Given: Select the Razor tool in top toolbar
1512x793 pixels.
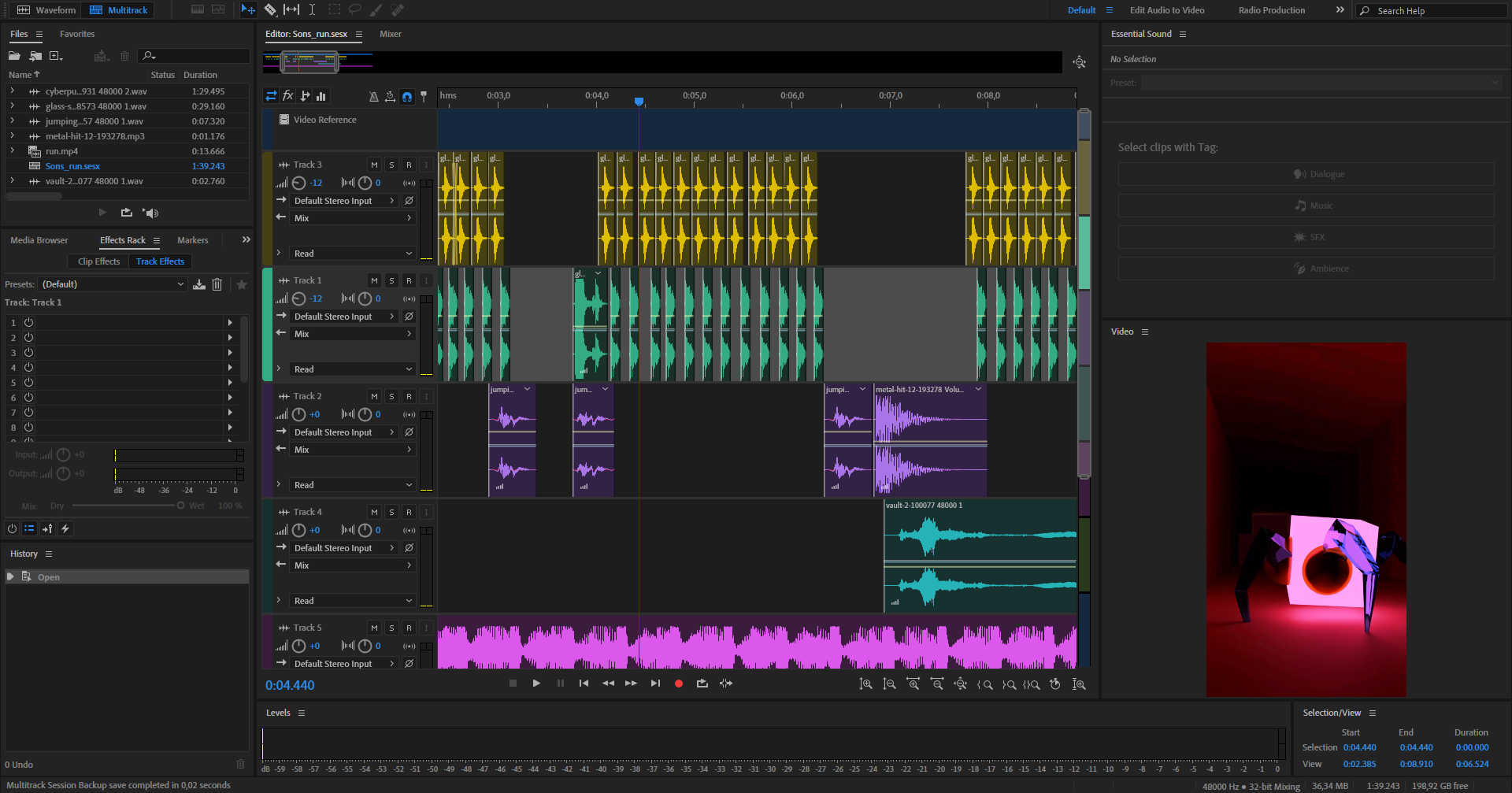Looking at the screenshot, I should [270, 9].
